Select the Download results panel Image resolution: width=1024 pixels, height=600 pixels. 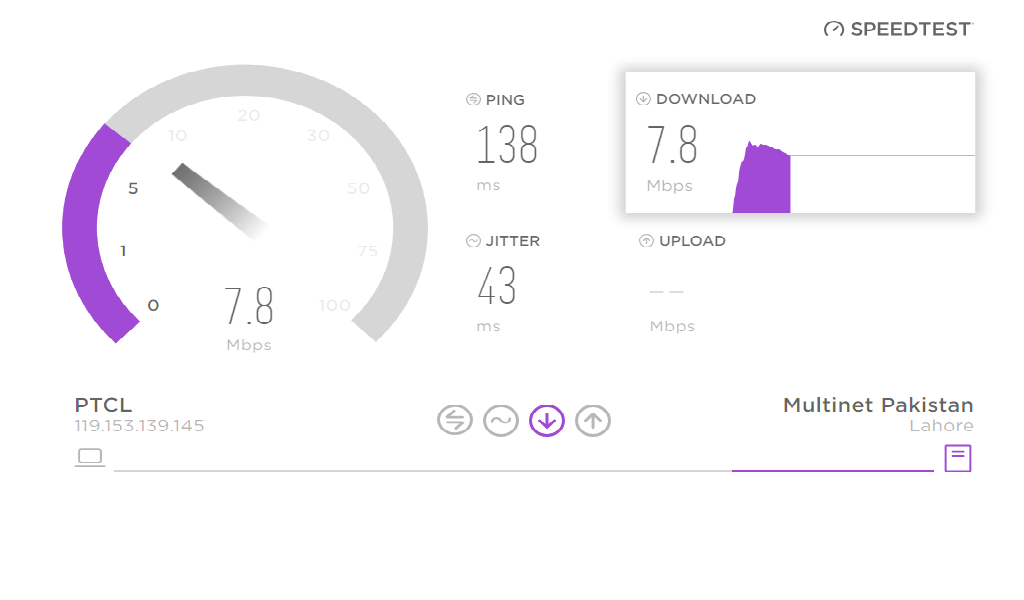[x=800, y=142]
